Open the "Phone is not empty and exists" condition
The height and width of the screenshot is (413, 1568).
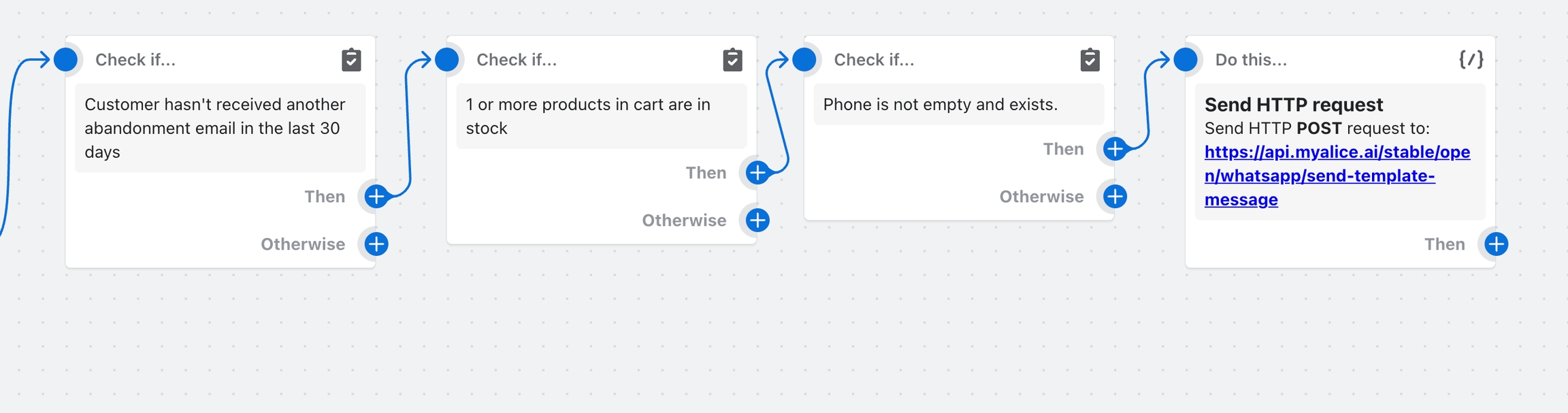coord(940,105)
